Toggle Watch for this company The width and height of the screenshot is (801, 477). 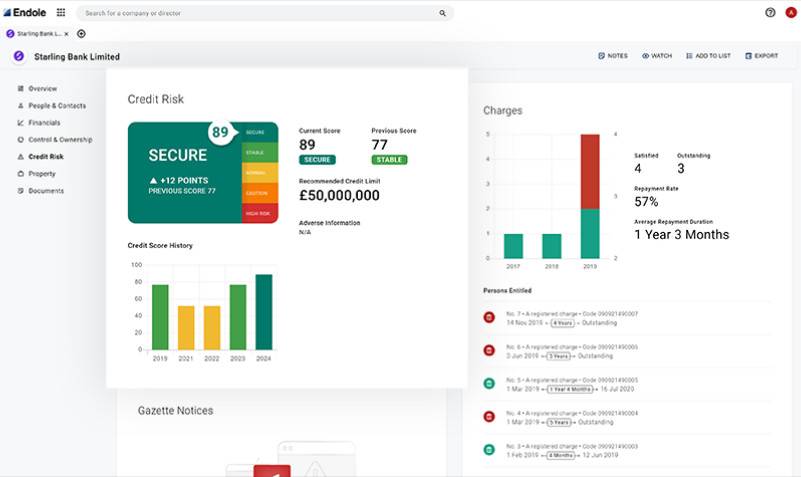tap(657, 56)
